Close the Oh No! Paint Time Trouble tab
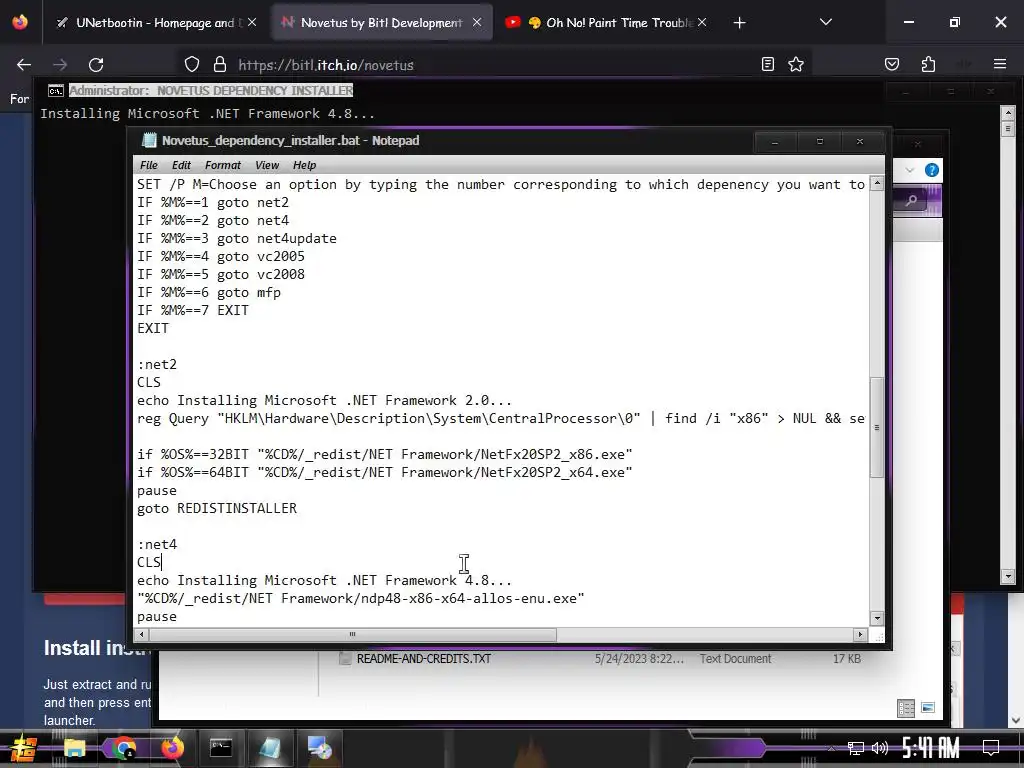This screenshot has height=768, width=1024. pyautogui.click(x=701, y=22)
